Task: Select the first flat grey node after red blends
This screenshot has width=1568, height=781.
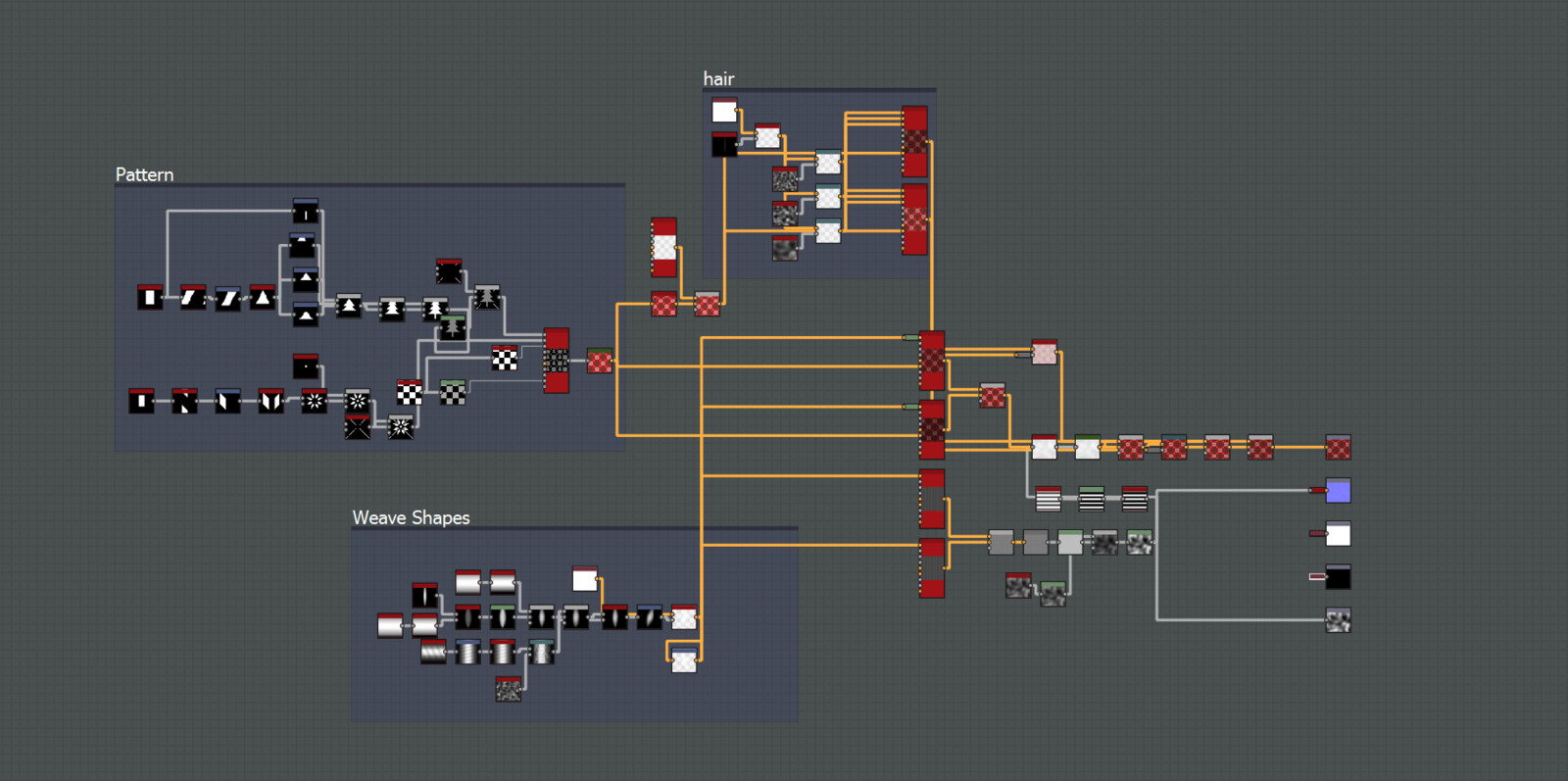Action: coord(1001,542)
